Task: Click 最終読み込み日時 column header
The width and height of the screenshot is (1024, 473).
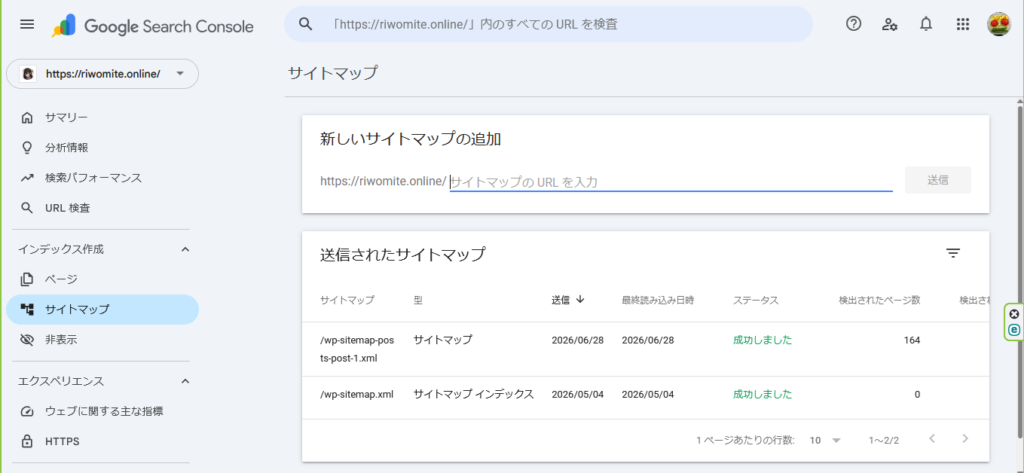Action: (x=658, y=300)
